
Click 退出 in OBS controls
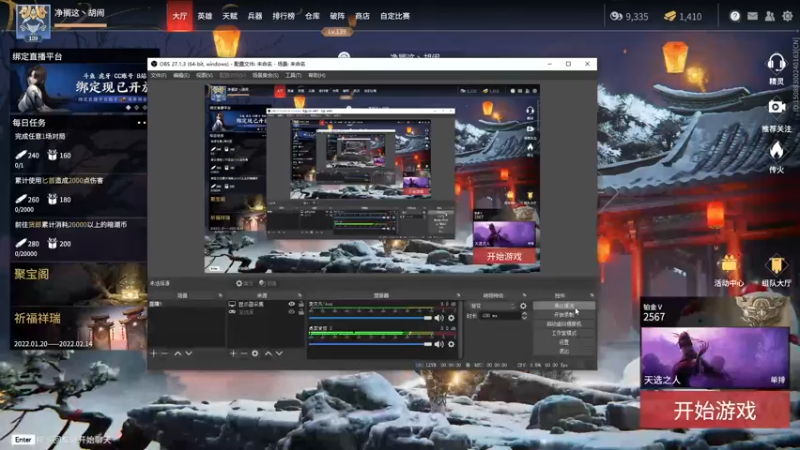point(564,351)
